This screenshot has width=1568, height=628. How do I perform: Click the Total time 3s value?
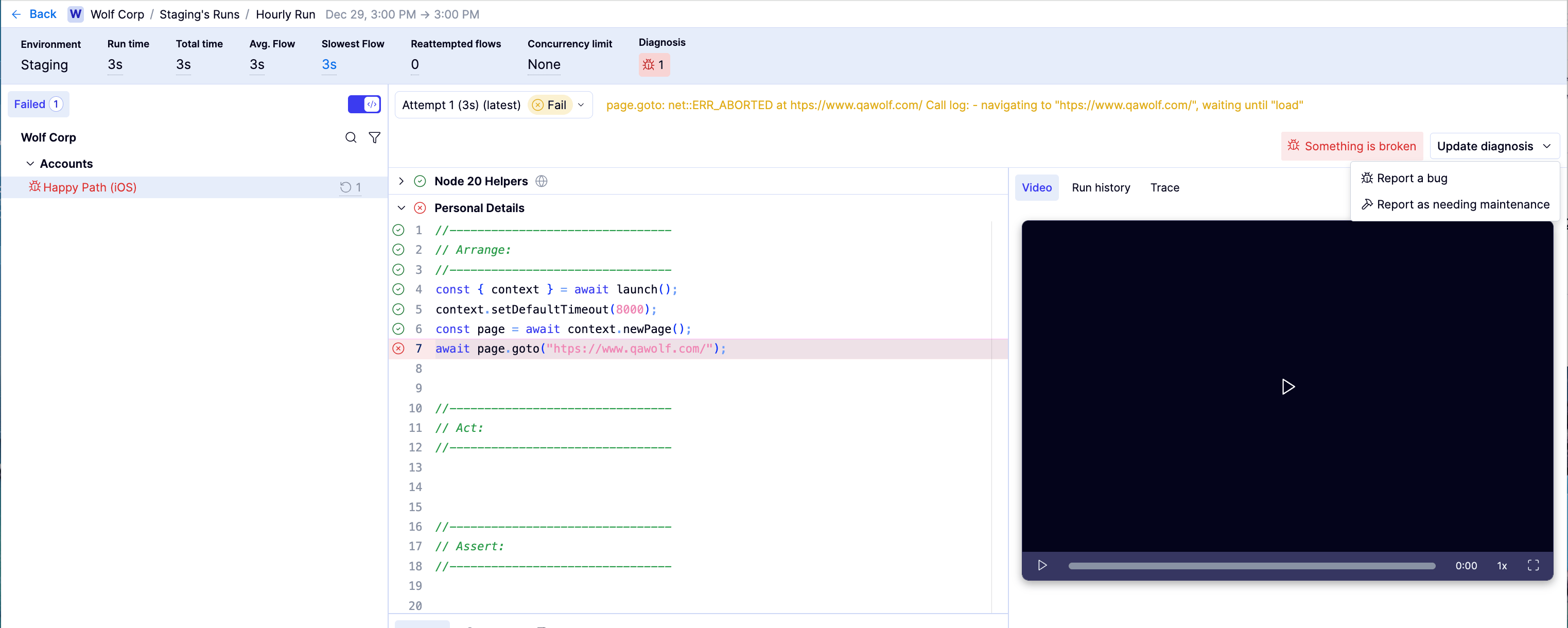[x=183, y=64]
